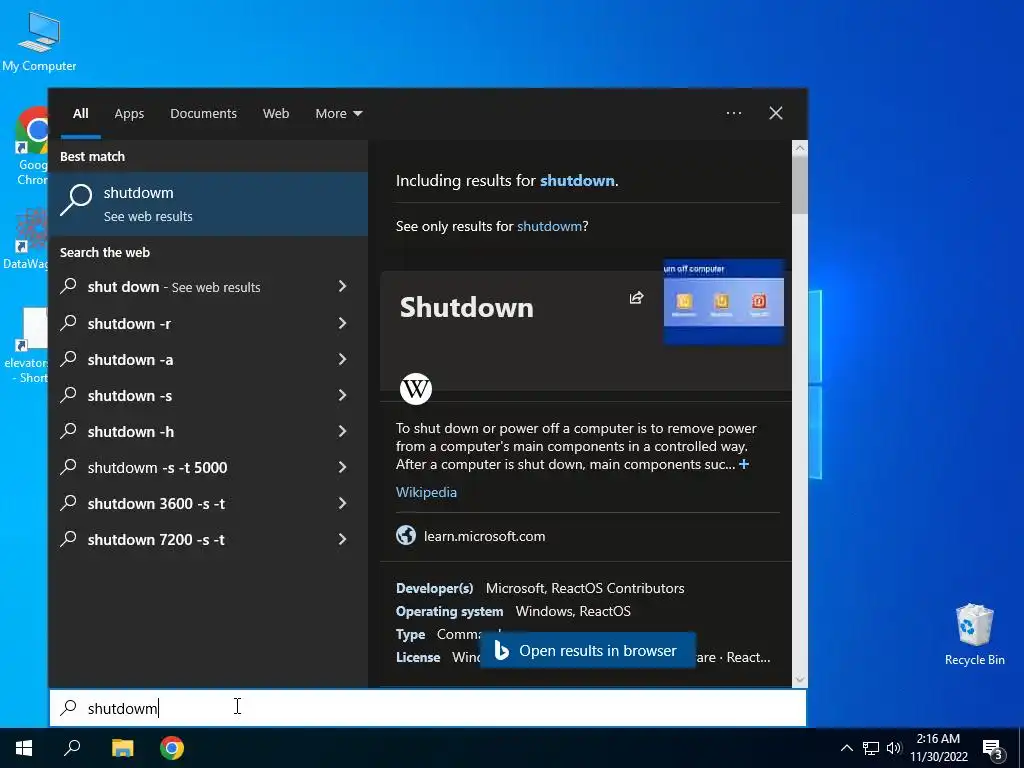Click share icon on Shutdown card
1024x768 pixels.
coord(636,298)
